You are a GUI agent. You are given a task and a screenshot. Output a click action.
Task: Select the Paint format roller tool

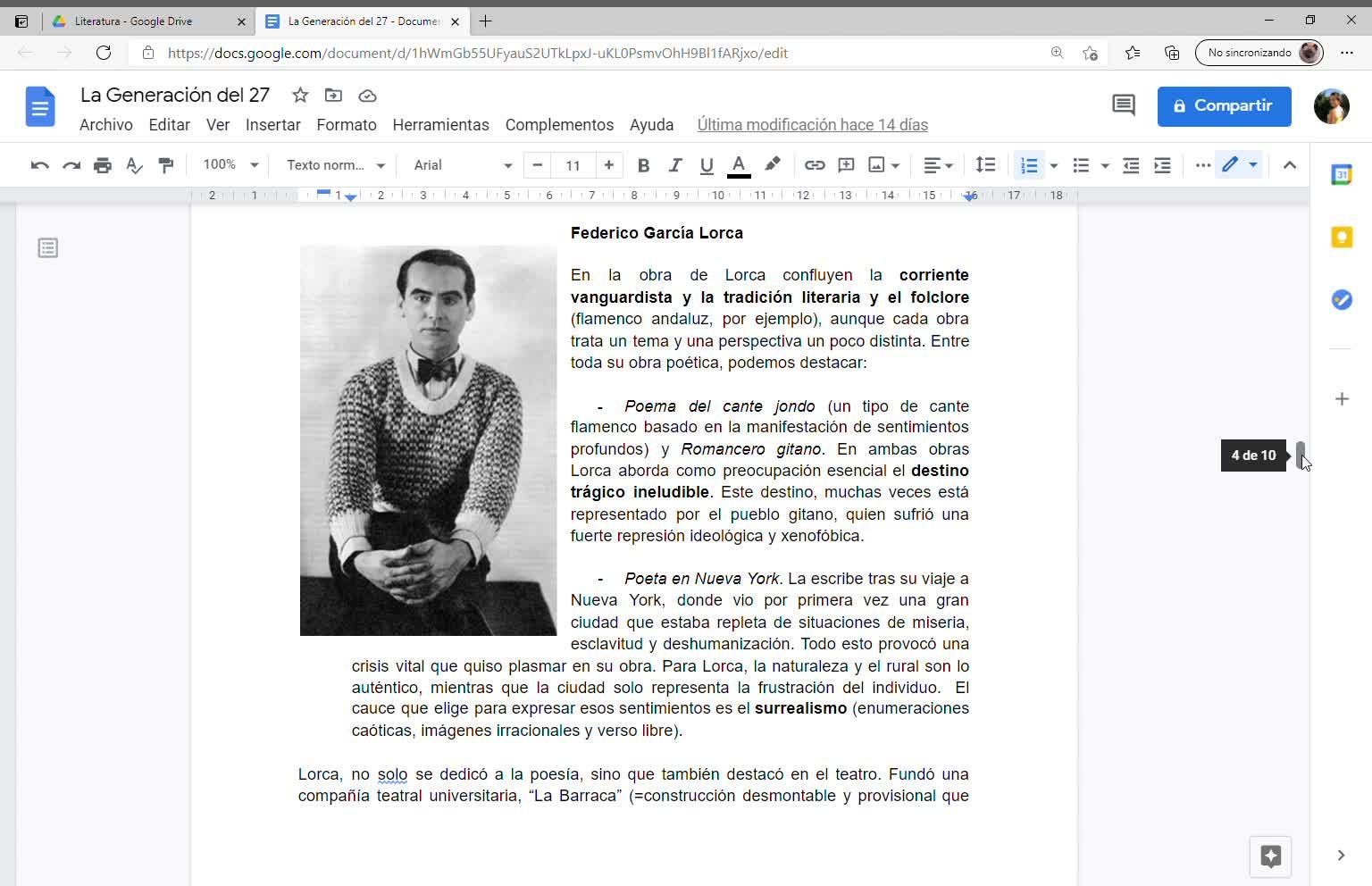pos(166,165)
